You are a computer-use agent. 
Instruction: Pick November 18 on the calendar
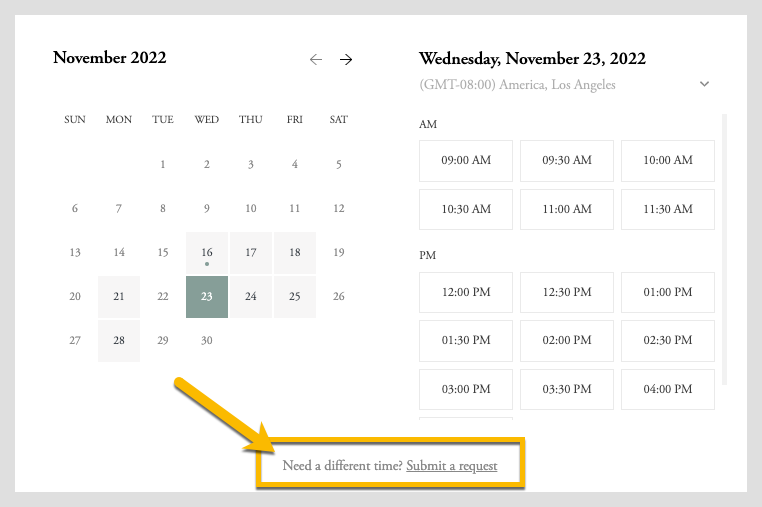coord(295,253)
